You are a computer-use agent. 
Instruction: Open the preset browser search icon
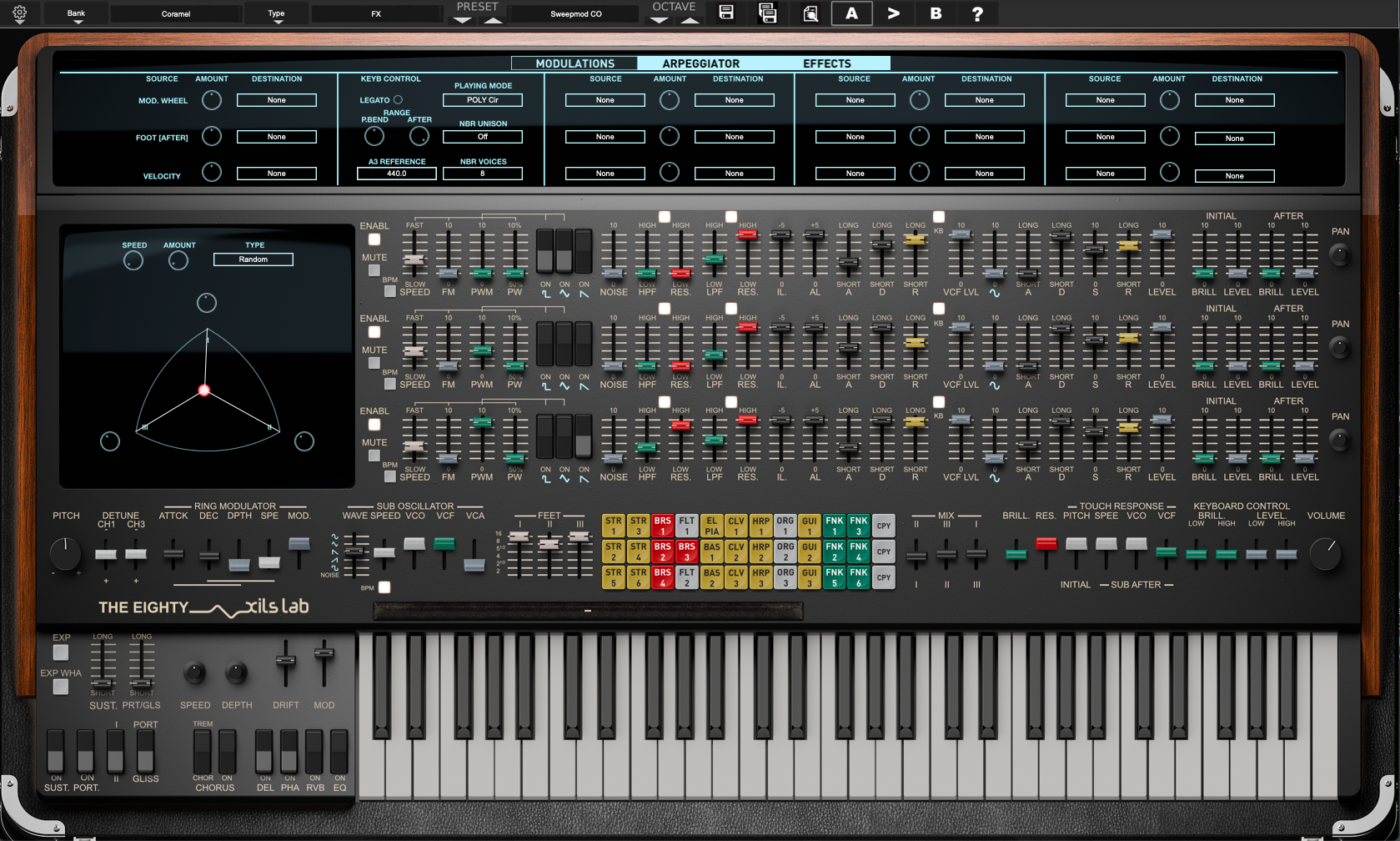click(x=810, y=13)
